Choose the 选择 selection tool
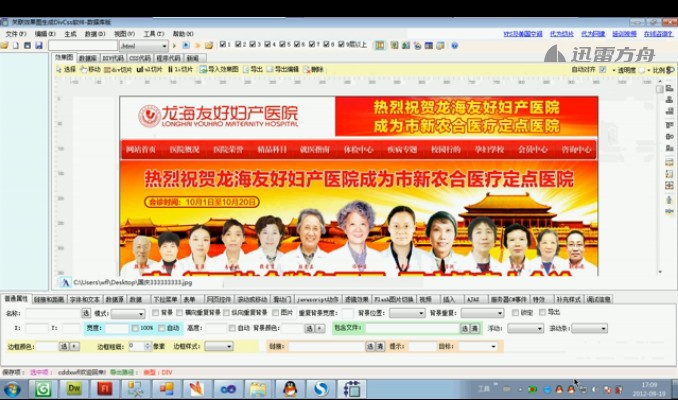Viewport: 678px width, 400px height. (x=66, y=69)
